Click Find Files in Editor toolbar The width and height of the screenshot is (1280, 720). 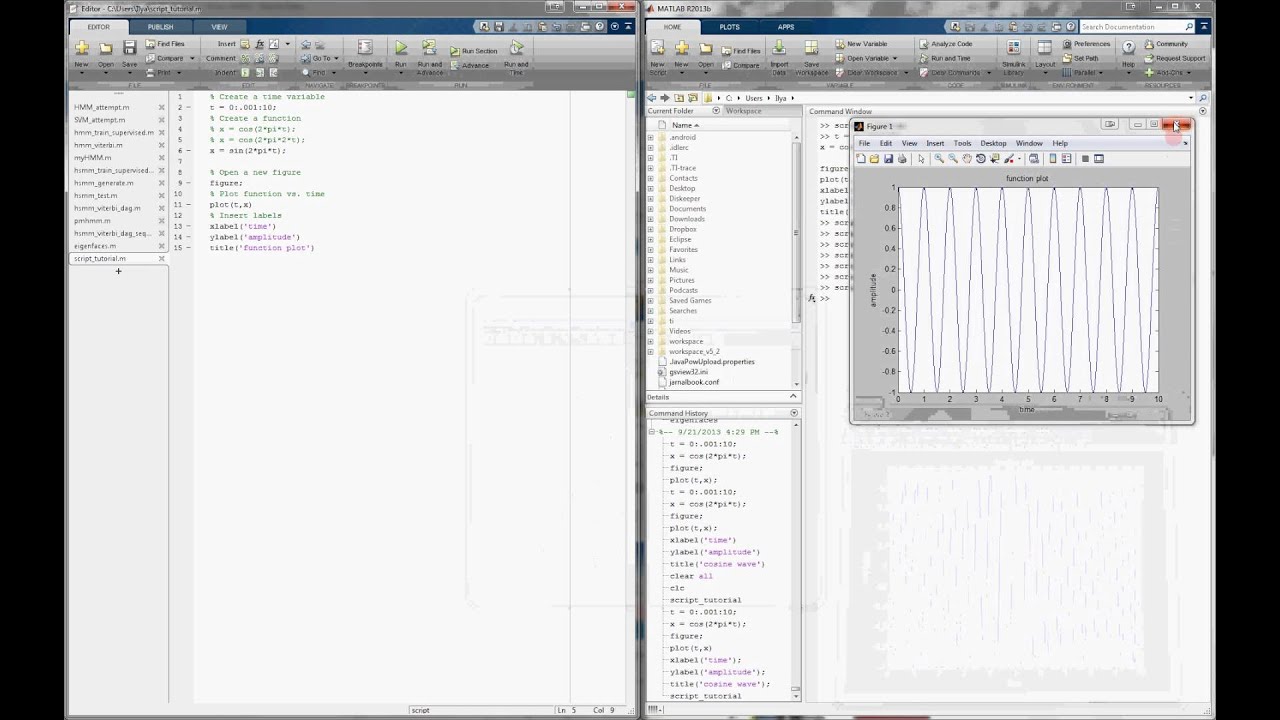(x=165, y=44)
